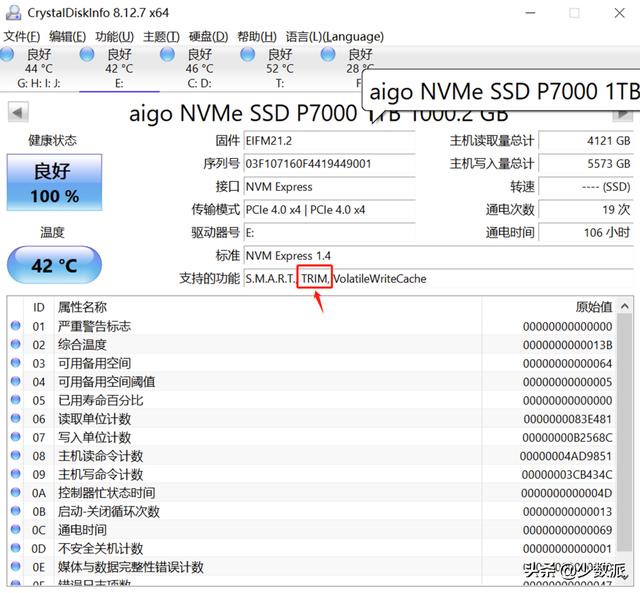Click raw value 0000000083E481
This screenshot has height=593, width=640.
click(x=567, y=419)
